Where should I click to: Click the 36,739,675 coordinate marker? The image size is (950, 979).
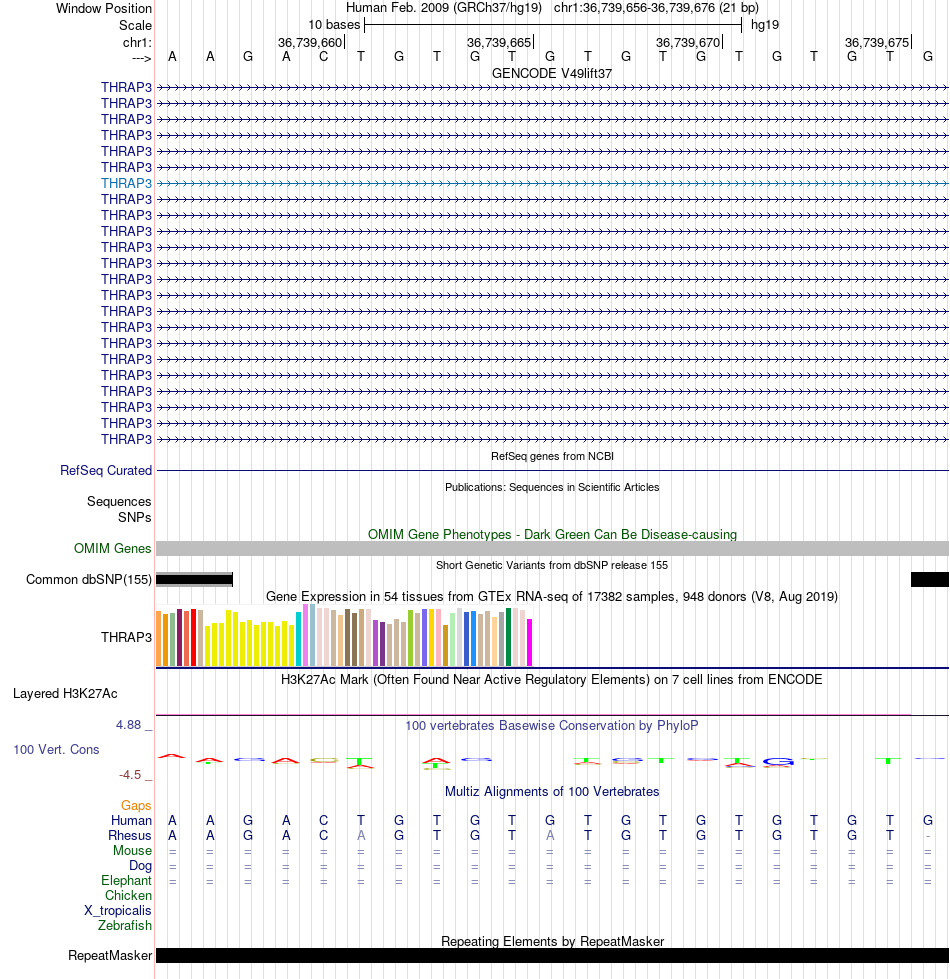[x=877, y=42]
